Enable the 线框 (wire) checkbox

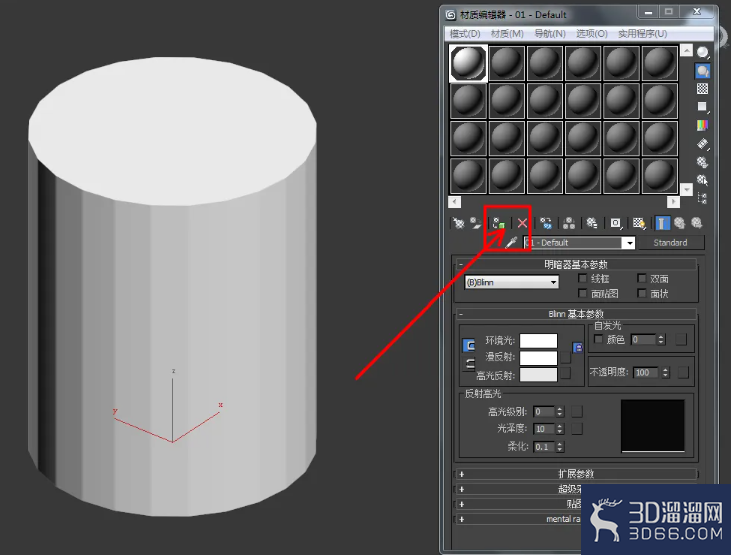point(582,278)
